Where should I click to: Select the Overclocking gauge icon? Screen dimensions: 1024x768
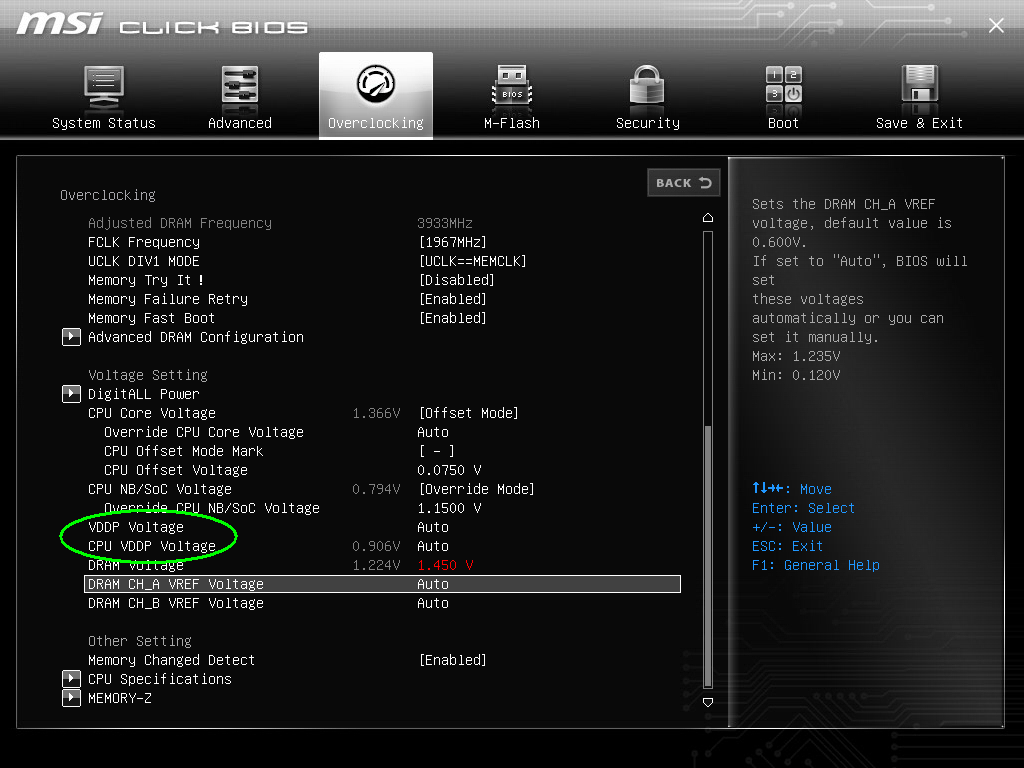(376, 84)
